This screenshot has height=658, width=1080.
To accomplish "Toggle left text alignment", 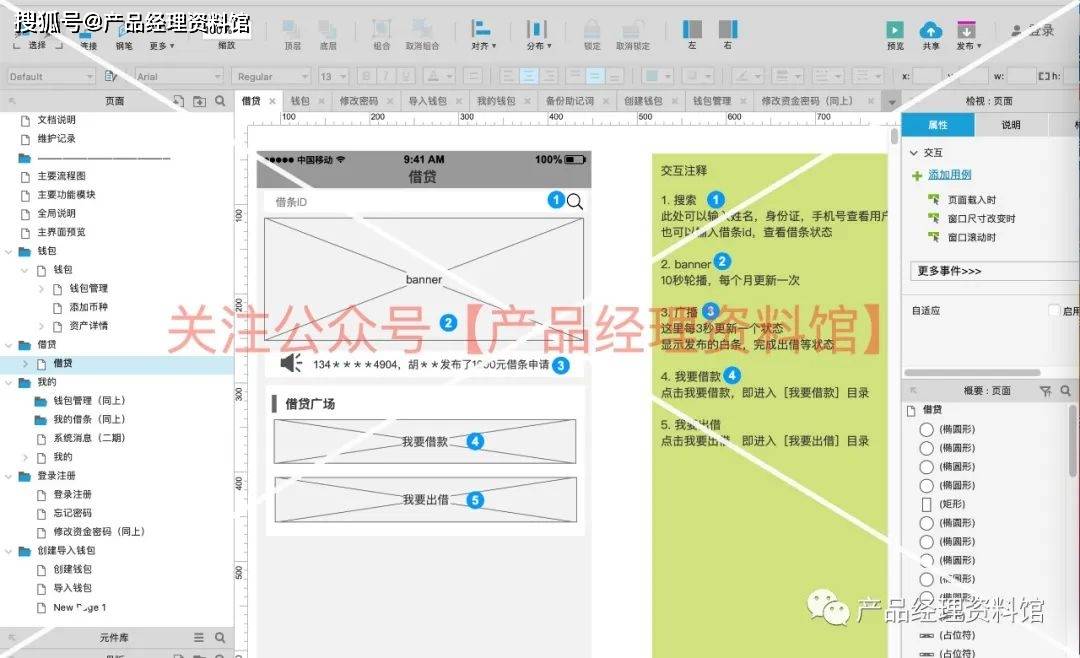I will click(x=508, y=76).
